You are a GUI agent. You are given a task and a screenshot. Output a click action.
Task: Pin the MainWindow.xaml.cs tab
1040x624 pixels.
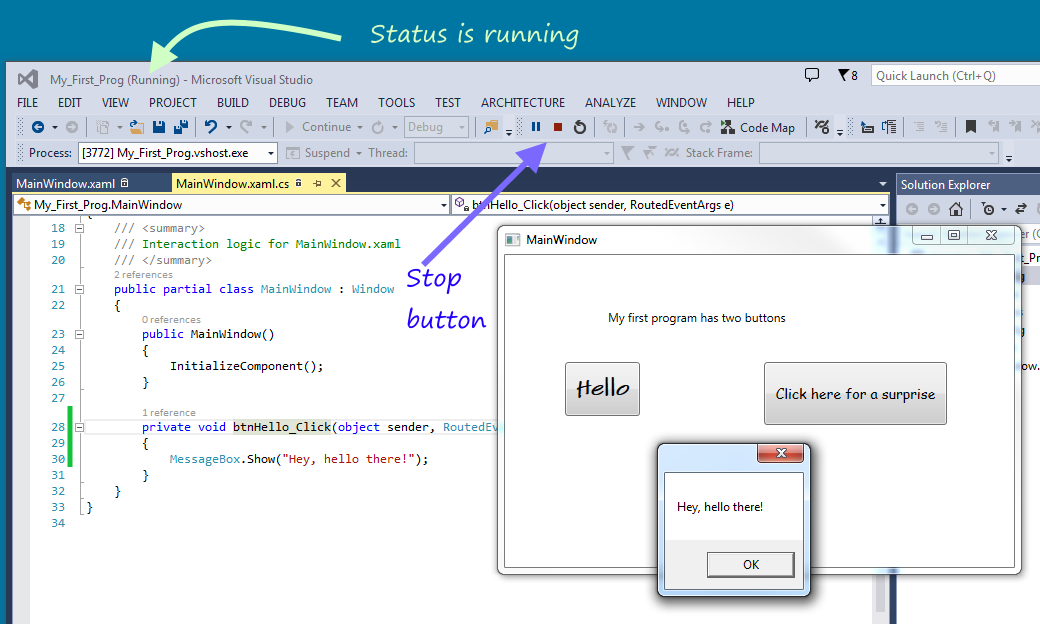click(x=317, y=184)
